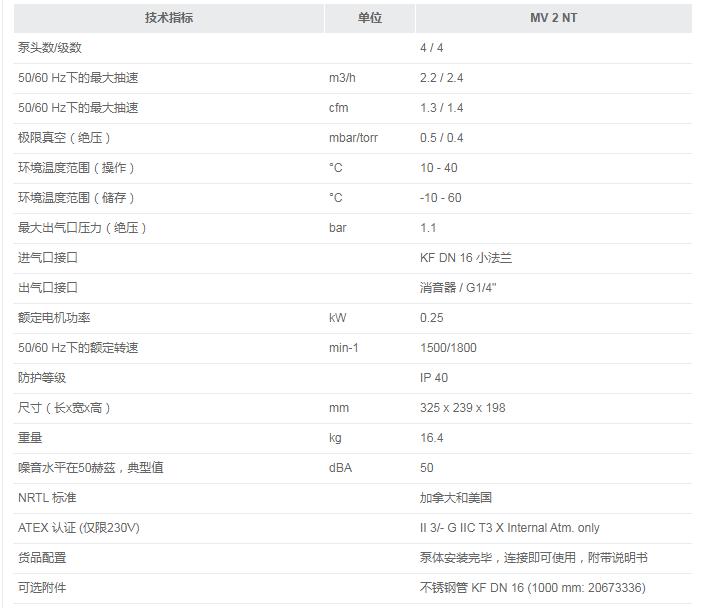This screenshot has height=608, width=701.
Task: Click the kW unit cell
Action: coord(338,317)
